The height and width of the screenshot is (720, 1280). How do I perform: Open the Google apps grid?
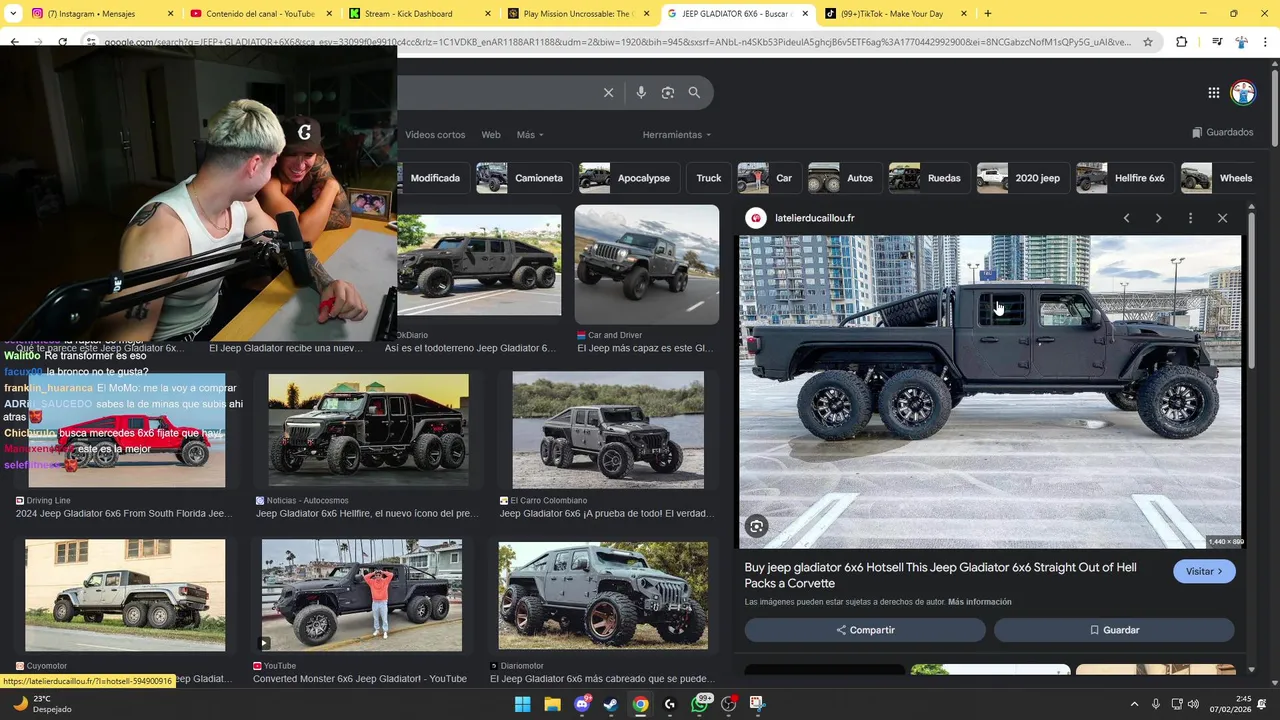pyautogui.click(x=1213, y=93)
